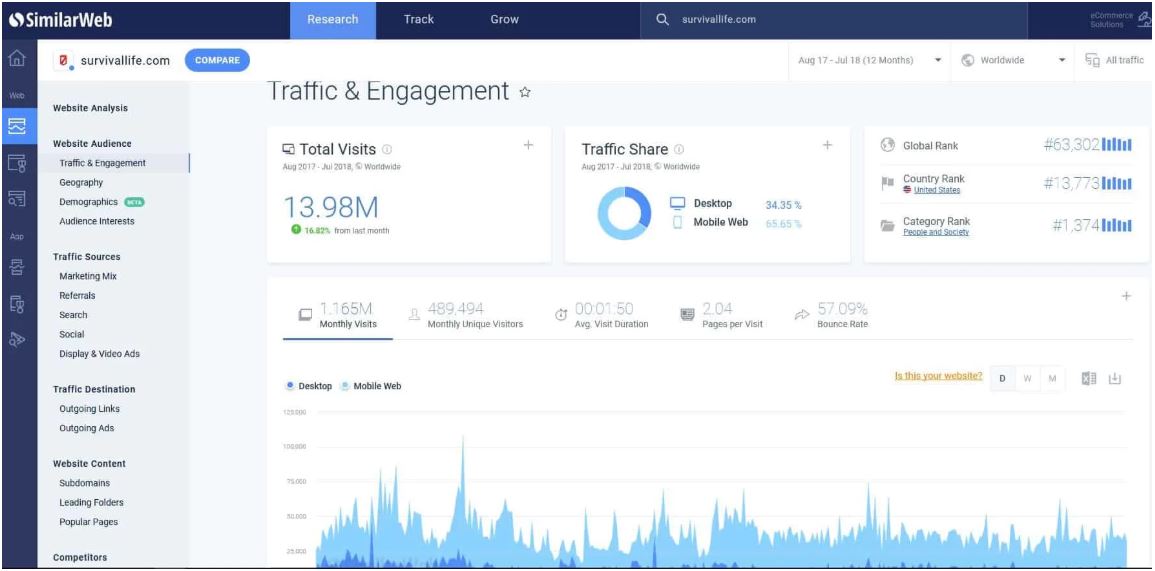Add Total Visits card via plus icon
This screenshot has width=1155, height=571.
(x=528, y=146)
